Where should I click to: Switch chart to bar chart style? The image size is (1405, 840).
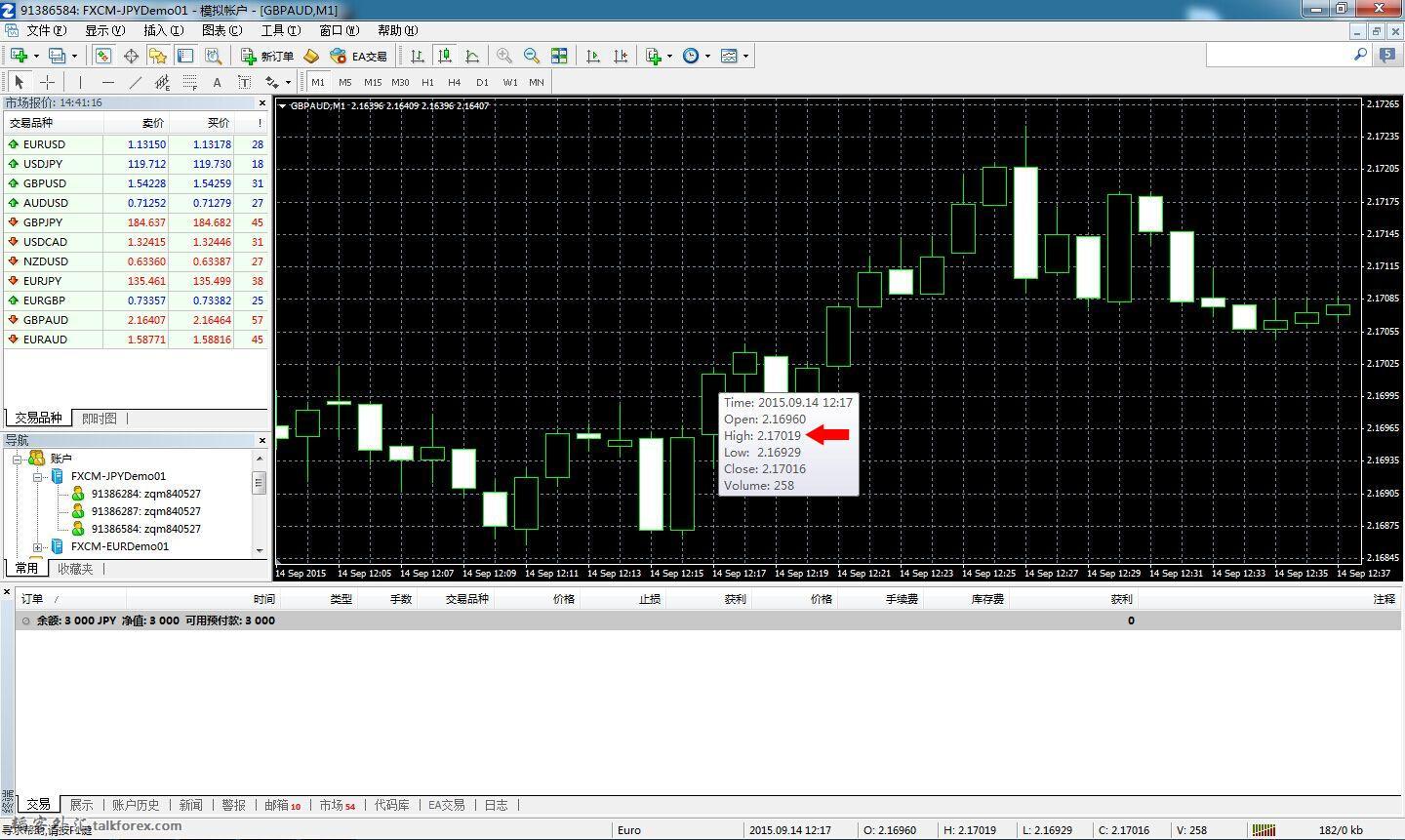(x=418, y=56)
